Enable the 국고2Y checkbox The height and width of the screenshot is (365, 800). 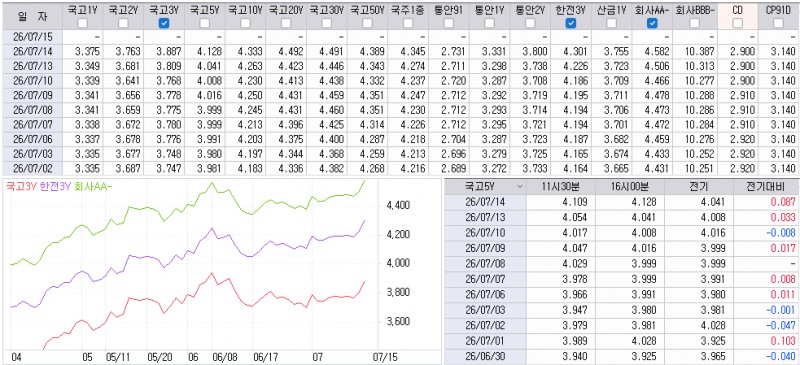coord(123,23)
